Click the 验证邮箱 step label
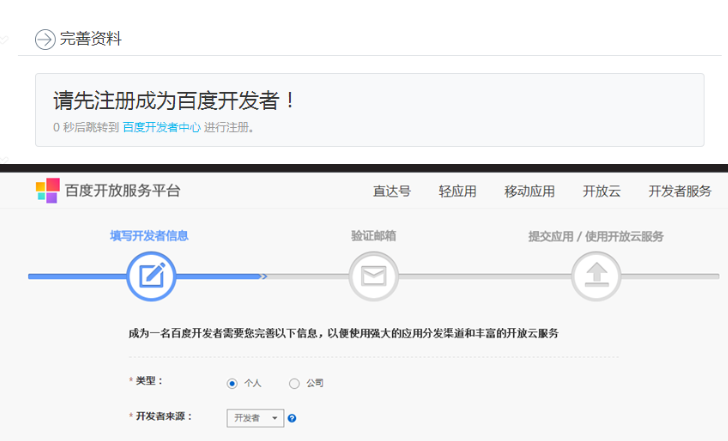Screen dimensions: 728x441 [374, 236]
